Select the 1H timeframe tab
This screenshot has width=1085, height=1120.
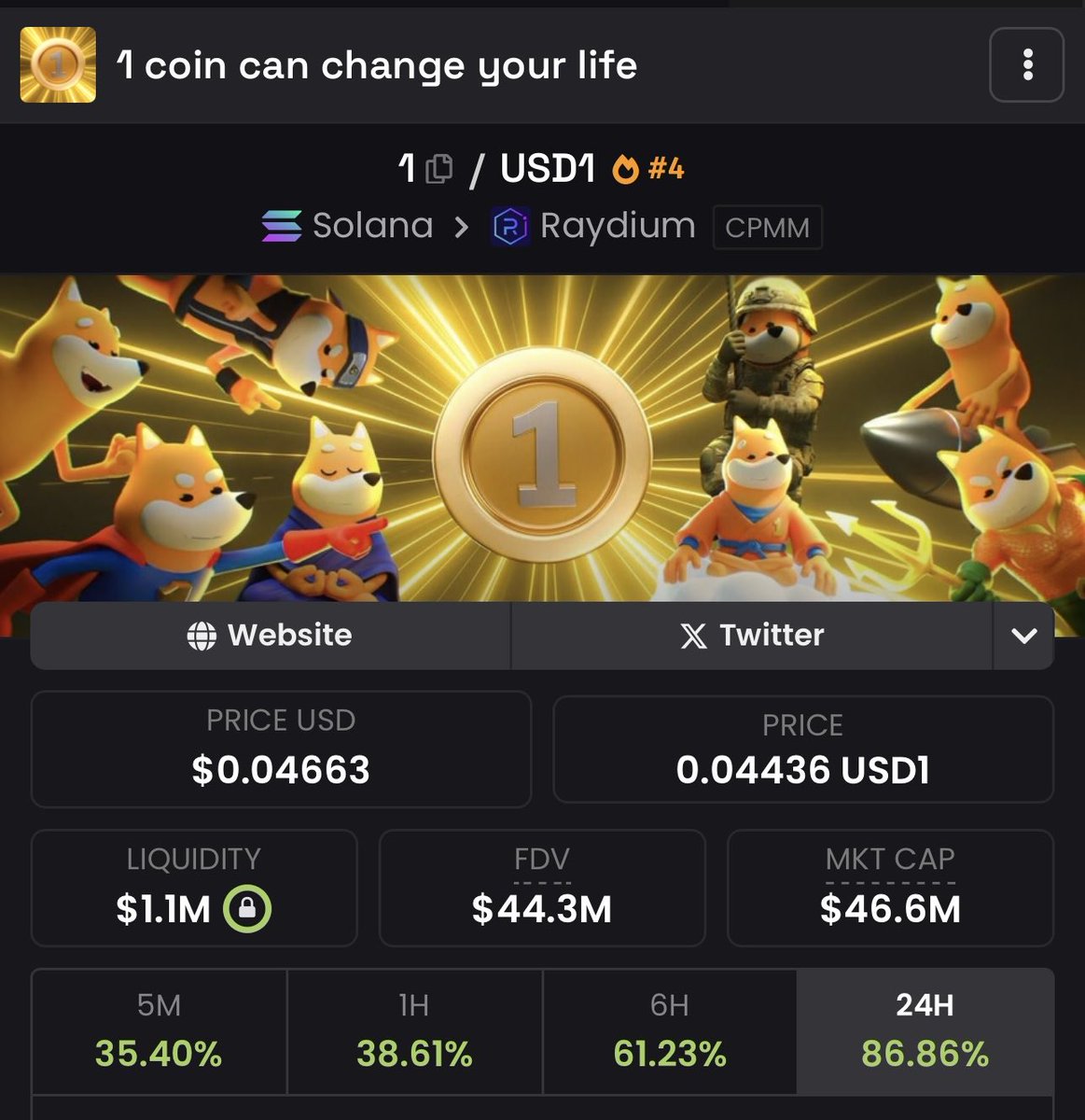tap(414, 1030)
